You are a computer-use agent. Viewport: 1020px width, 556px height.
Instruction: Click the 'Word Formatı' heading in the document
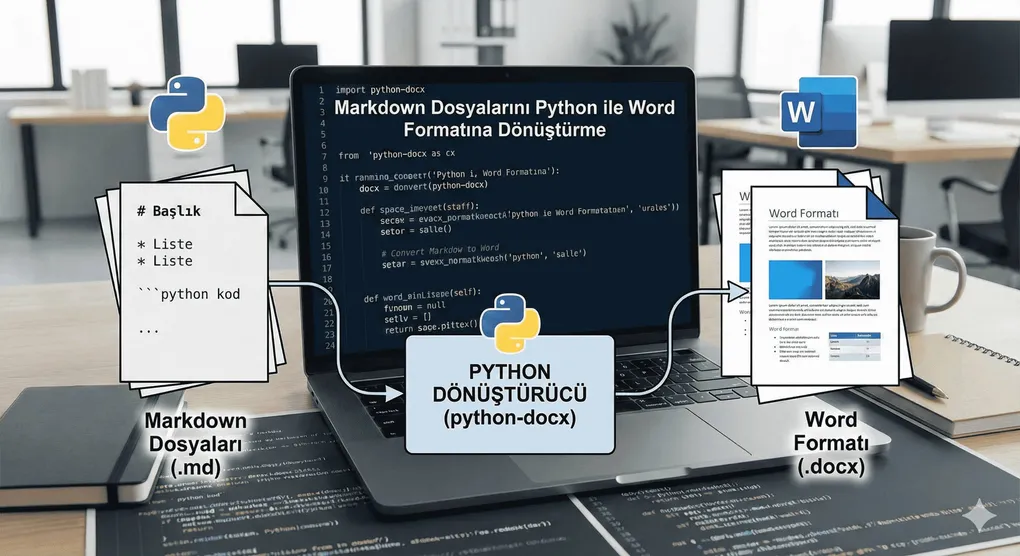[x=802, y=214]
